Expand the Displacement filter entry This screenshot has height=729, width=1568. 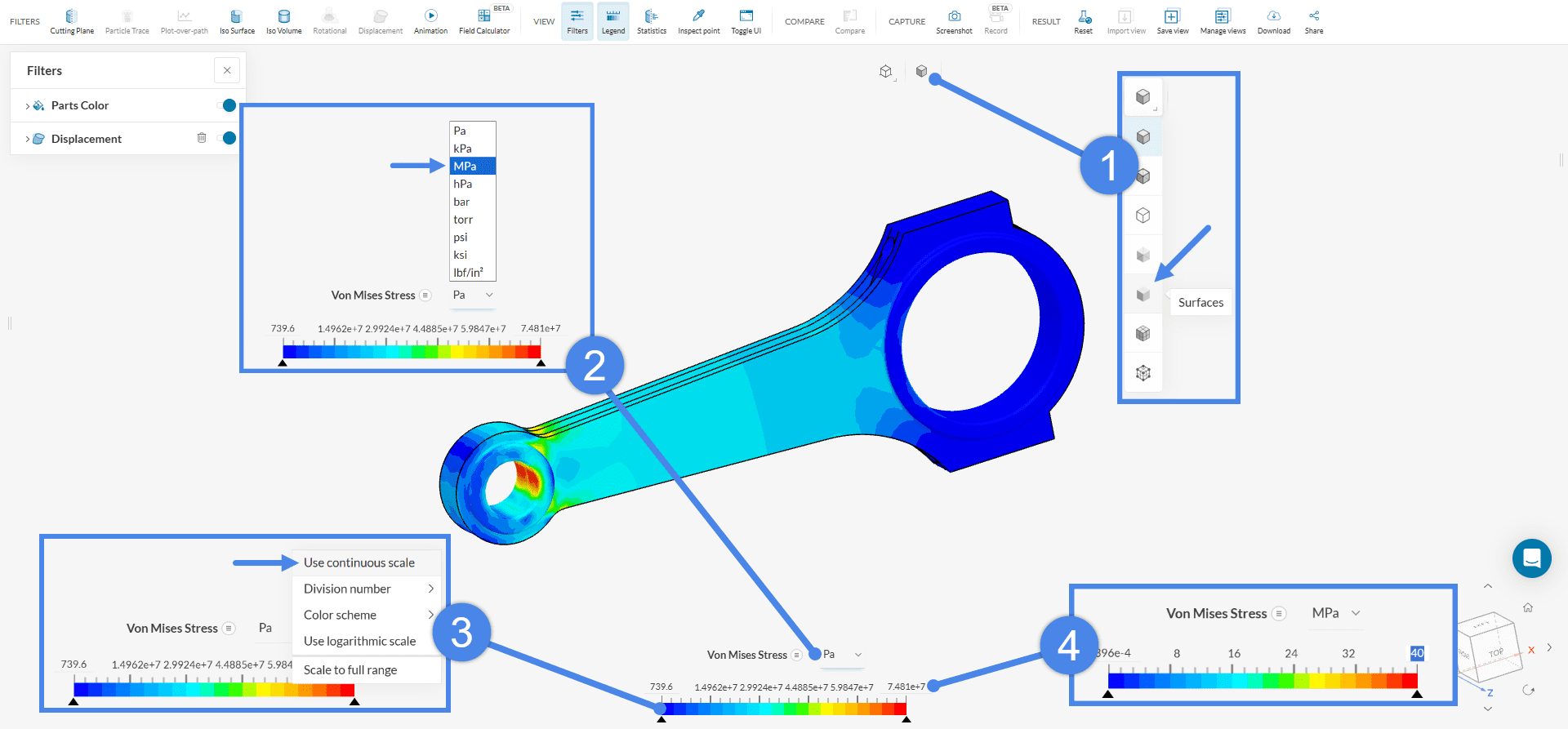click(x=28, y=140)
